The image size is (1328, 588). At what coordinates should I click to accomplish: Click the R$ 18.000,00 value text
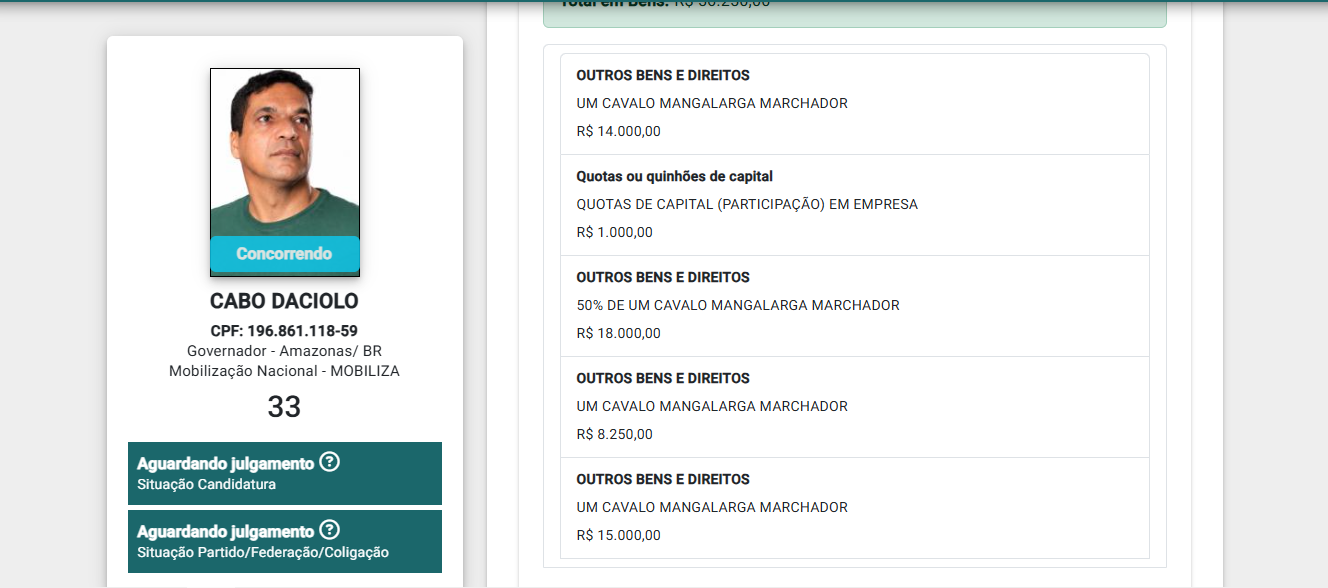pos(619,333)
